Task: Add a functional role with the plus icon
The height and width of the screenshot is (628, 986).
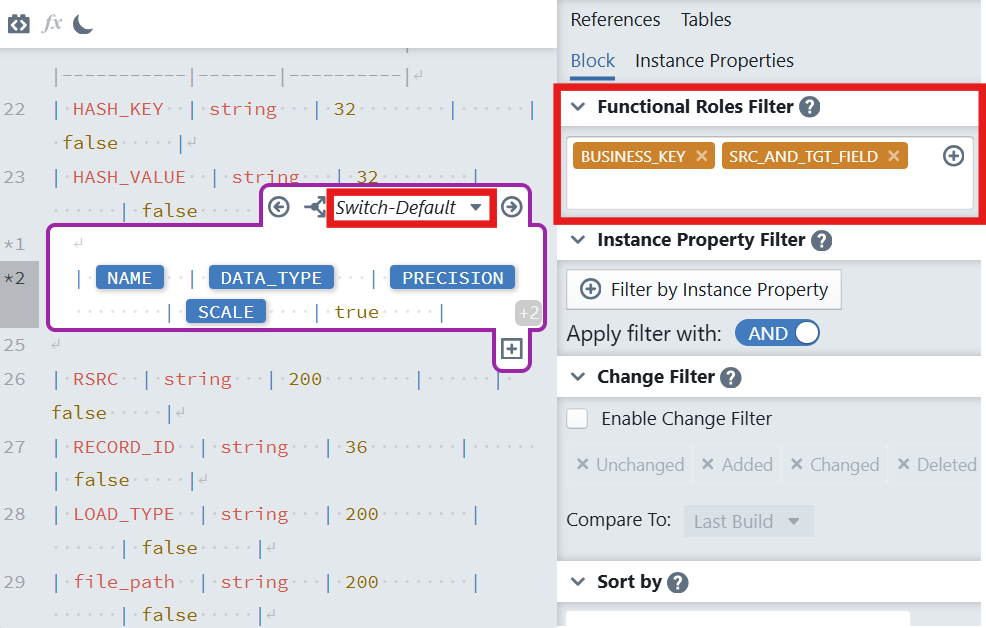Action: point(953,156)
